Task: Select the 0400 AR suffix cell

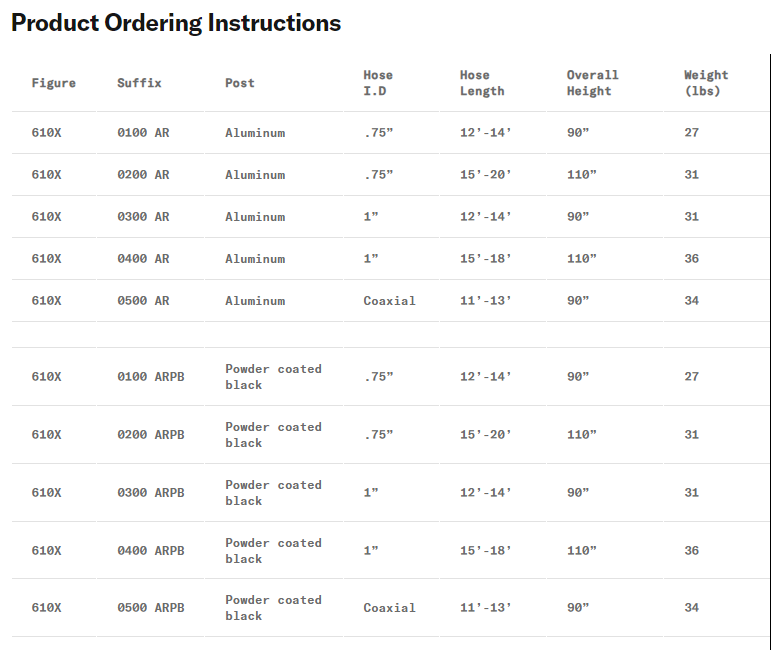Action: pyautogui.click(x=143, y=259)
